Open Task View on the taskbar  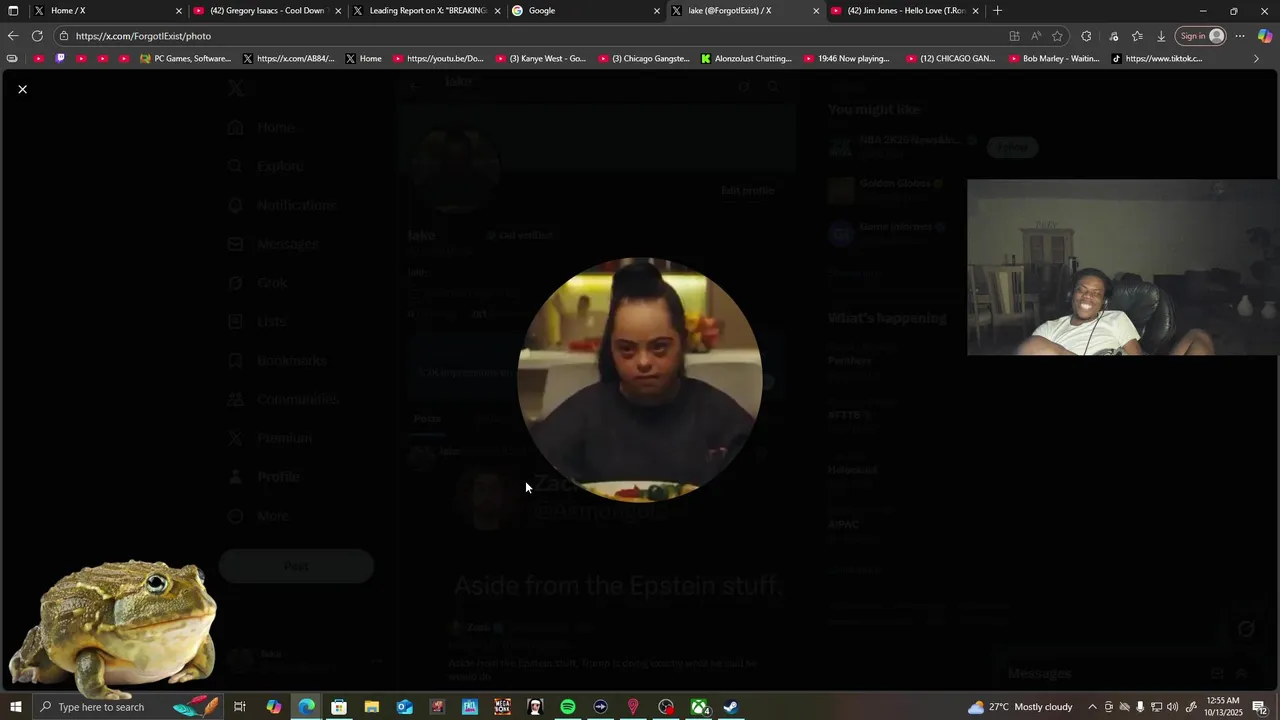coord(240,707)
